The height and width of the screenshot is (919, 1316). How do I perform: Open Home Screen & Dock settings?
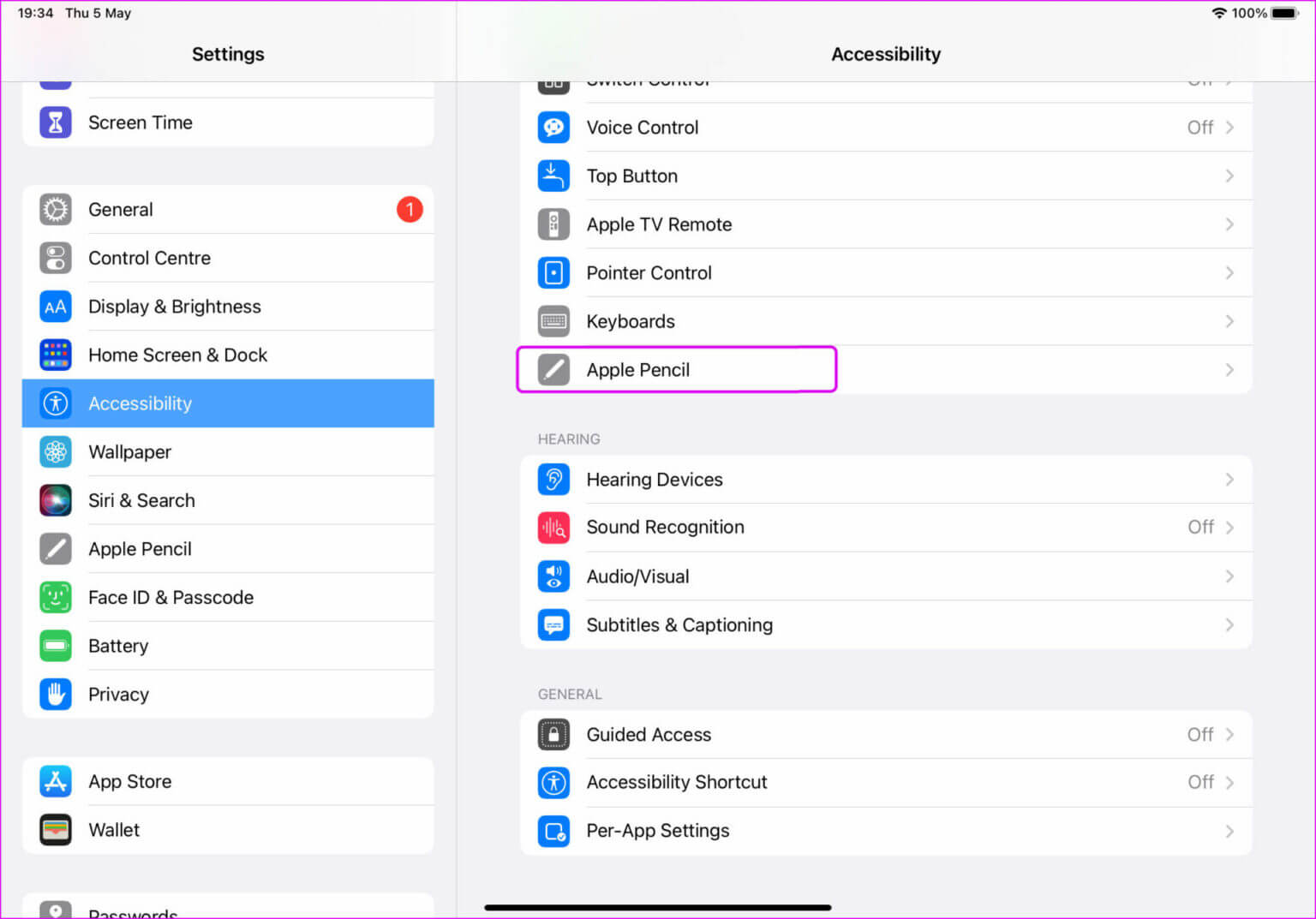[x=228, y=355]
